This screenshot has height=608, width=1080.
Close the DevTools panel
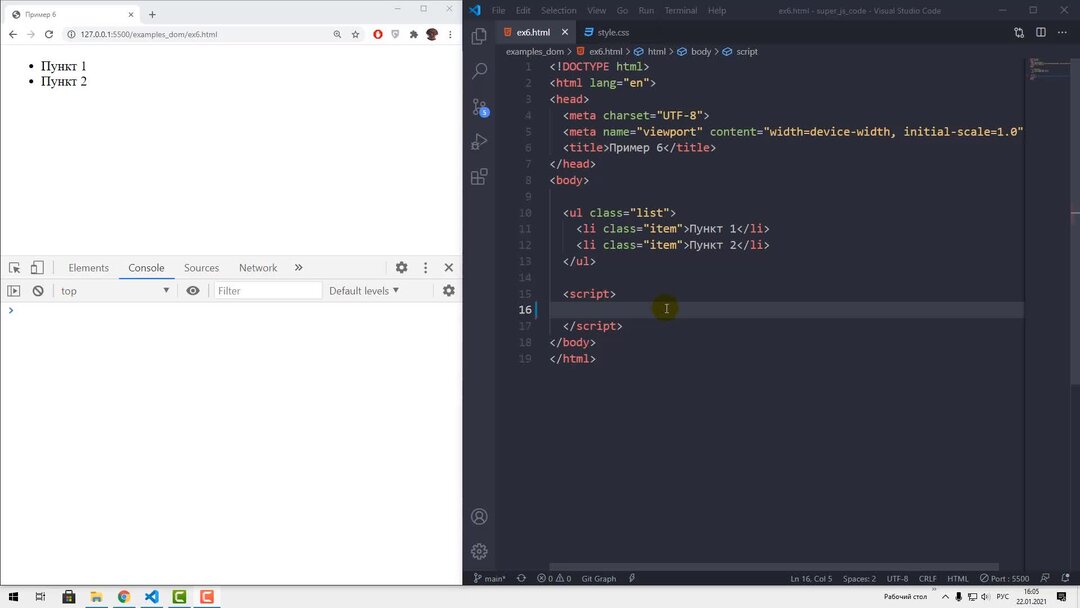[449, 267]
